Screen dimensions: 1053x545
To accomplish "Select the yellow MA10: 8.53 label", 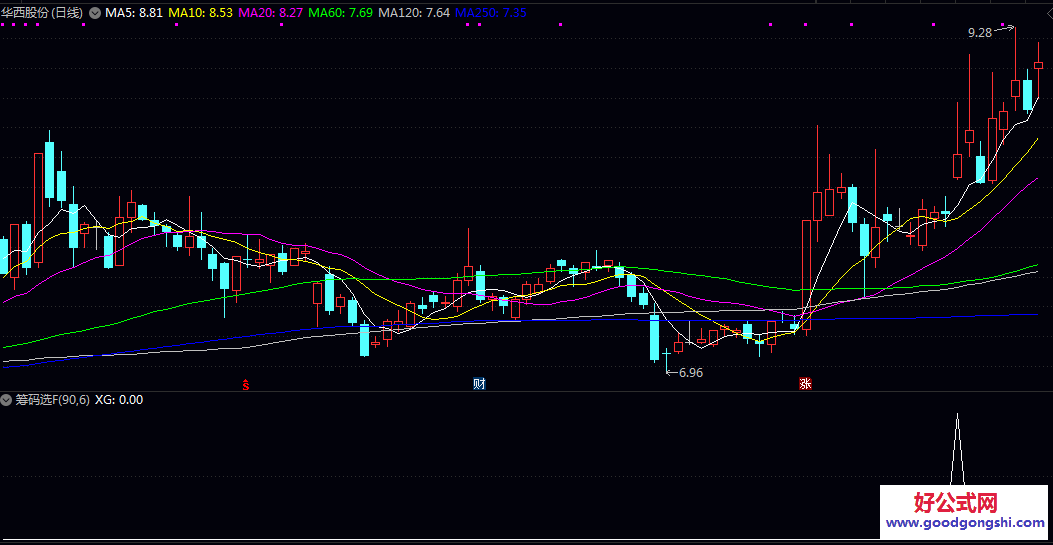I will [201, 12].
